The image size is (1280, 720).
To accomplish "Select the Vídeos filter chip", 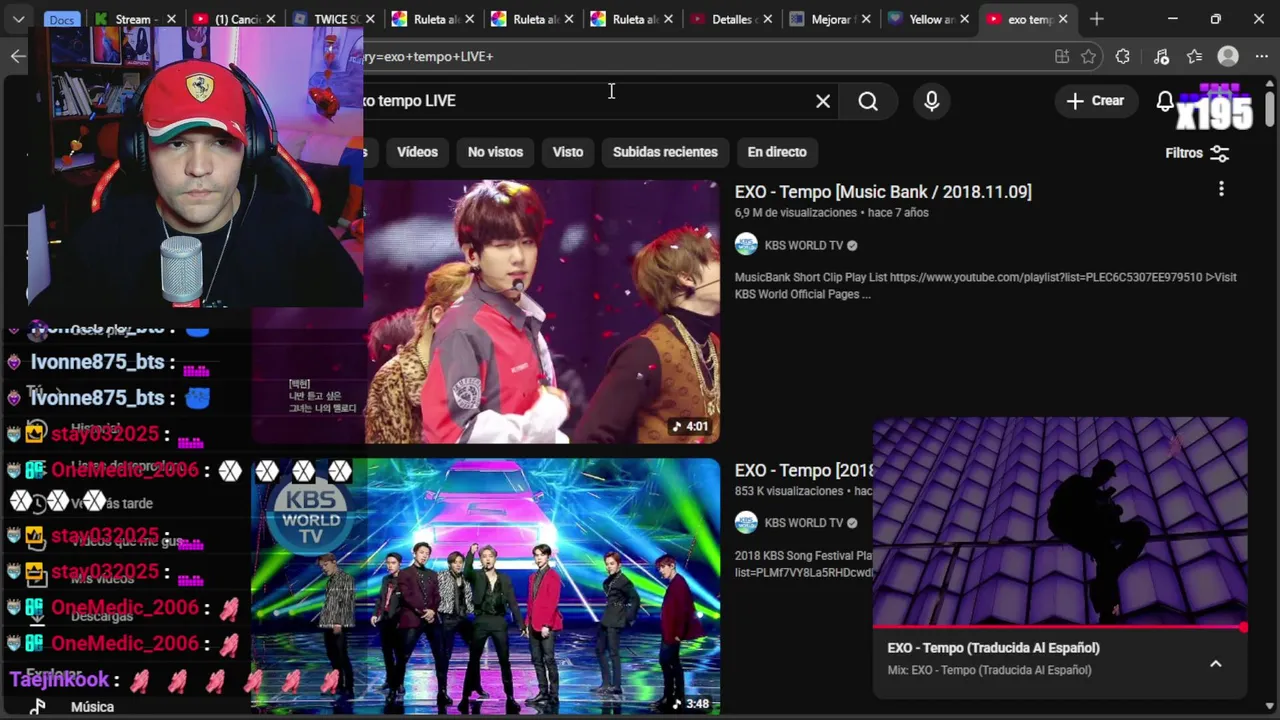I will (x=417, y=152).
